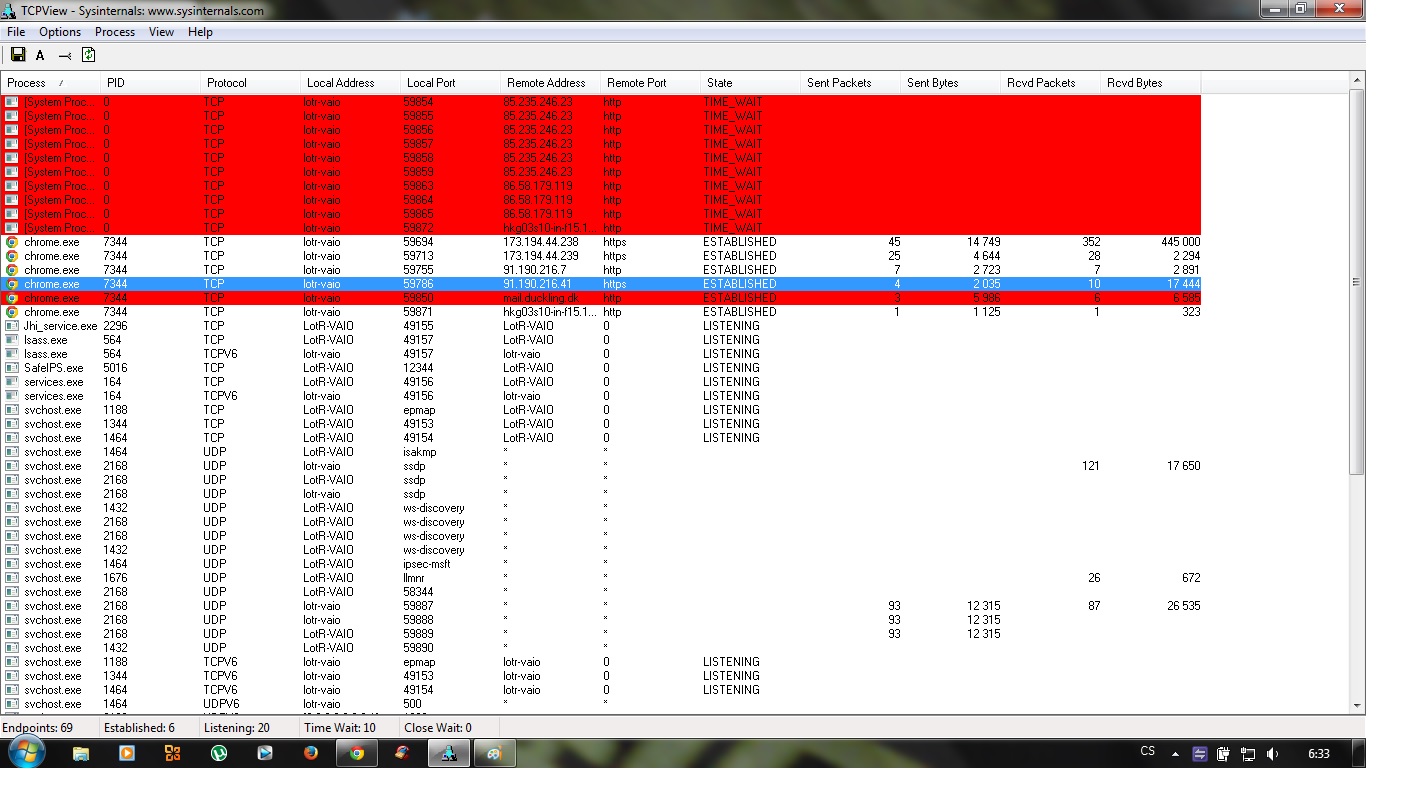Click the vertical scrollbar down arrow
Image resolution: width=1415 pixels, height=791 pixels.
click(1357, 705)
